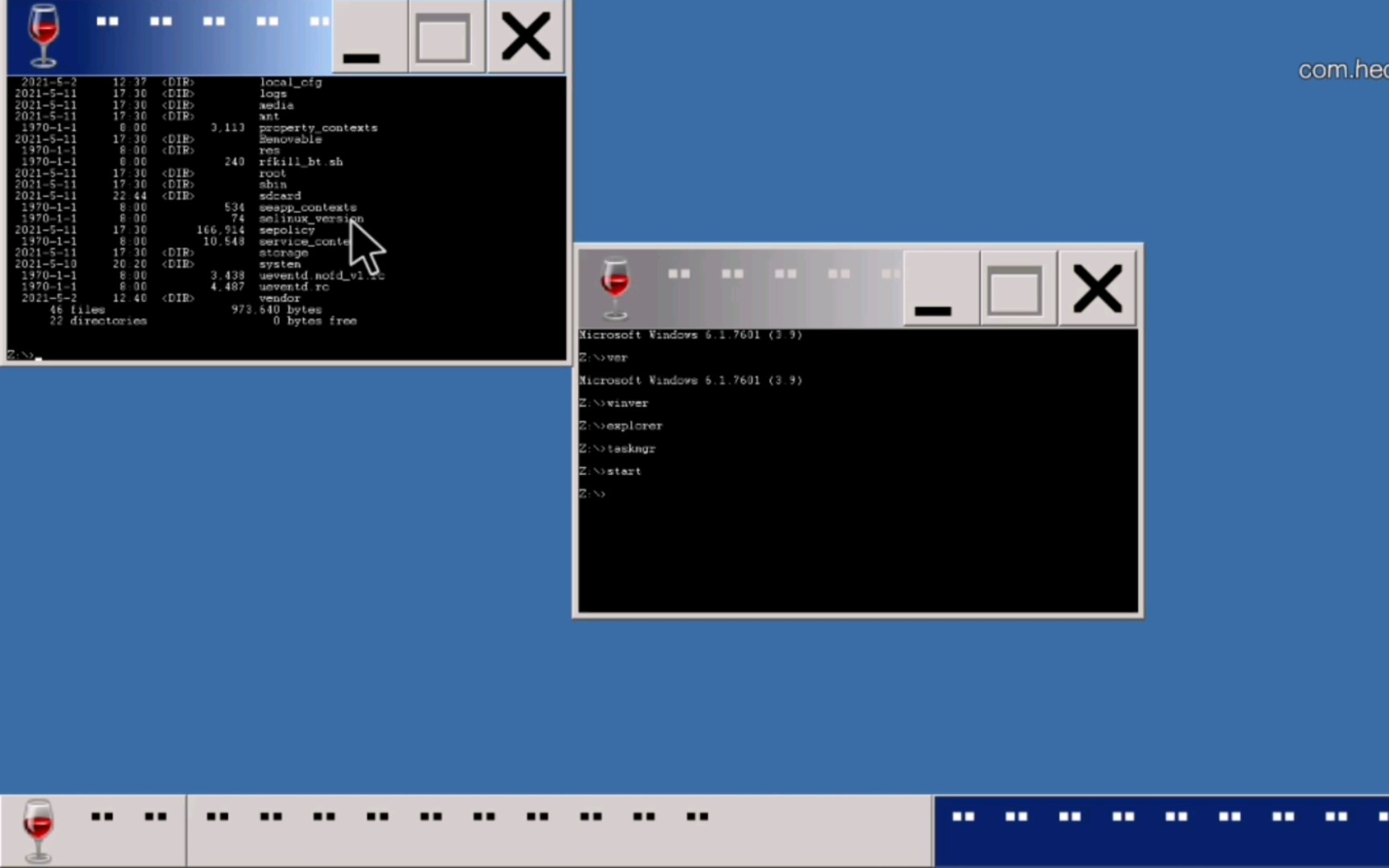Click the ueventd.rc file entry

click(294, 286)
